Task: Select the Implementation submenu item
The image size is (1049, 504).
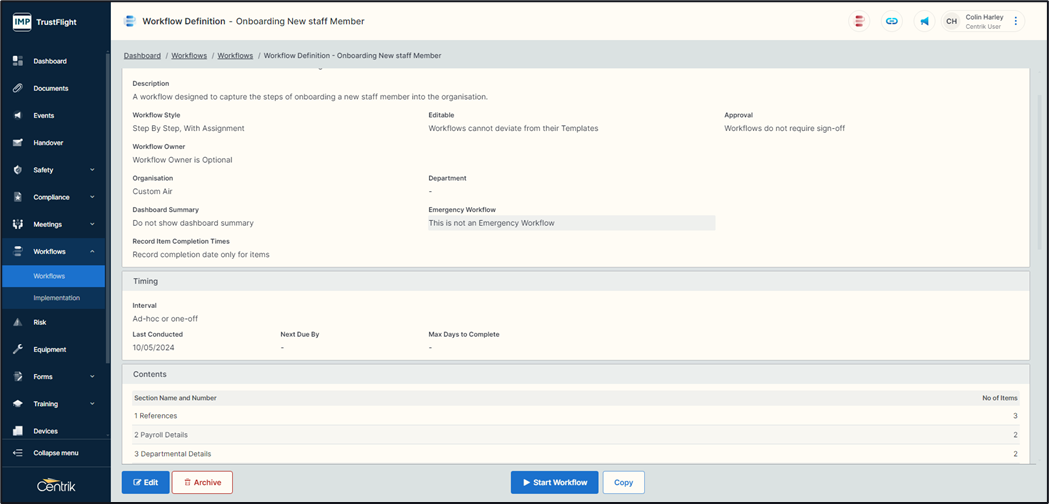Action: (x=56, y=298)
